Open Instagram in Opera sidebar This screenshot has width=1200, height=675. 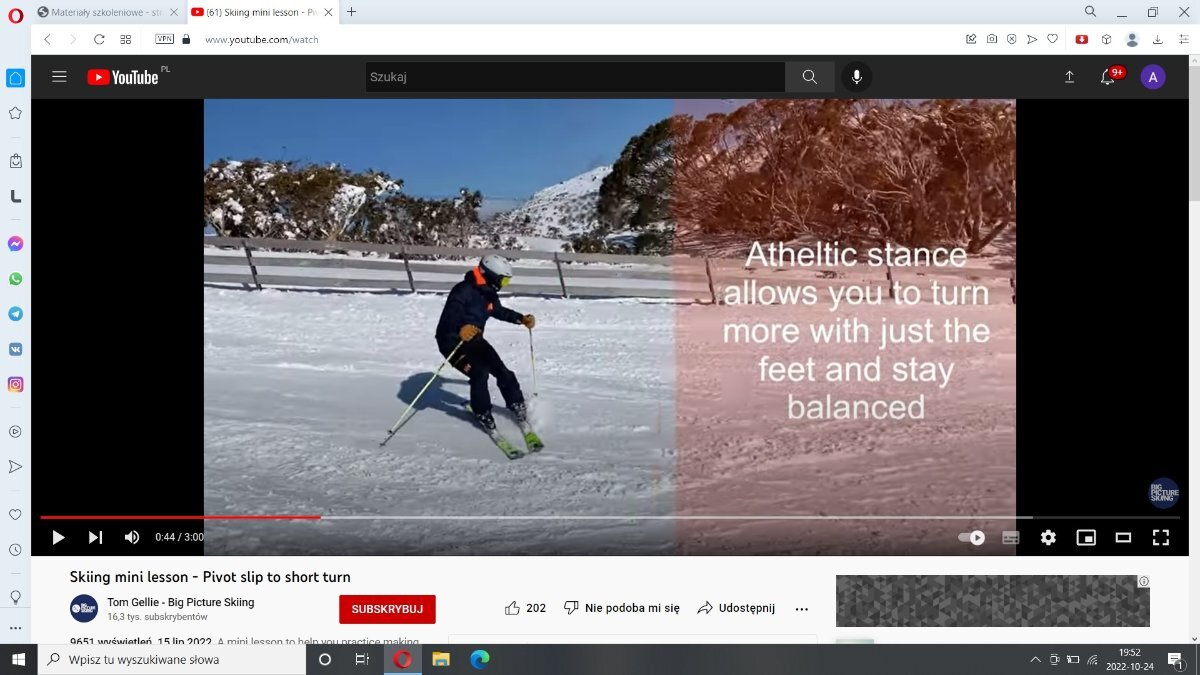pos(15,384)
